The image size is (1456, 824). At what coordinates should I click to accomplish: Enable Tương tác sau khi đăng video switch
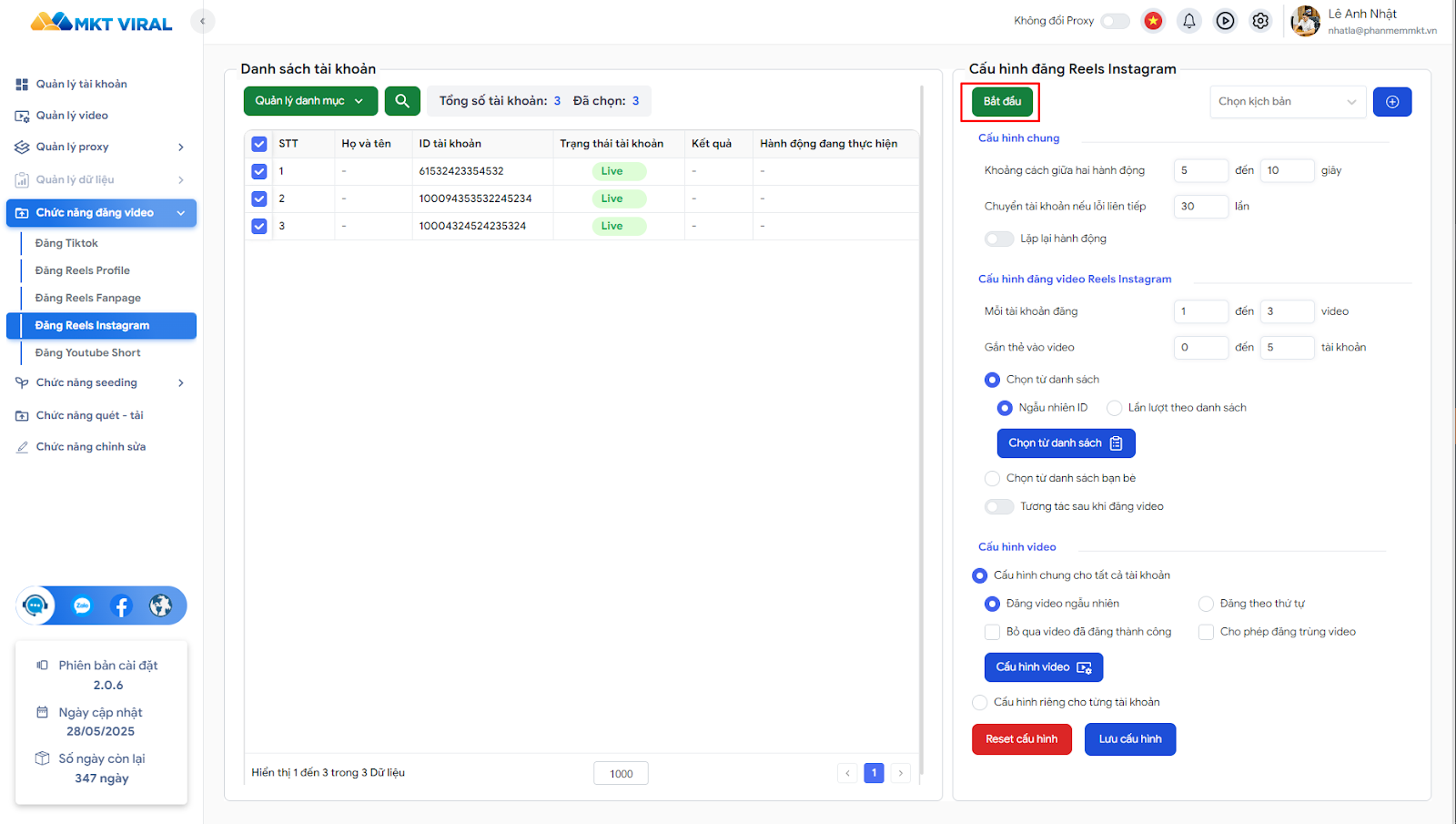pyautogui.click(x=999, y=506)
